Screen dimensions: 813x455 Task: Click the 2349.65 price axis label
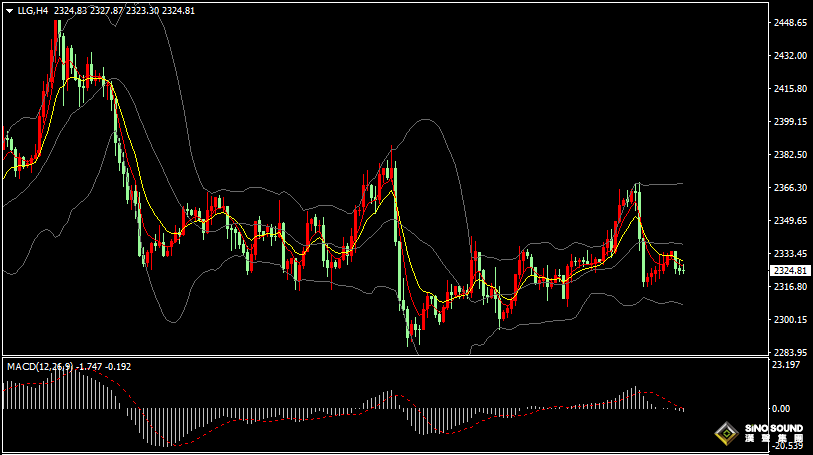click(790, 221)
